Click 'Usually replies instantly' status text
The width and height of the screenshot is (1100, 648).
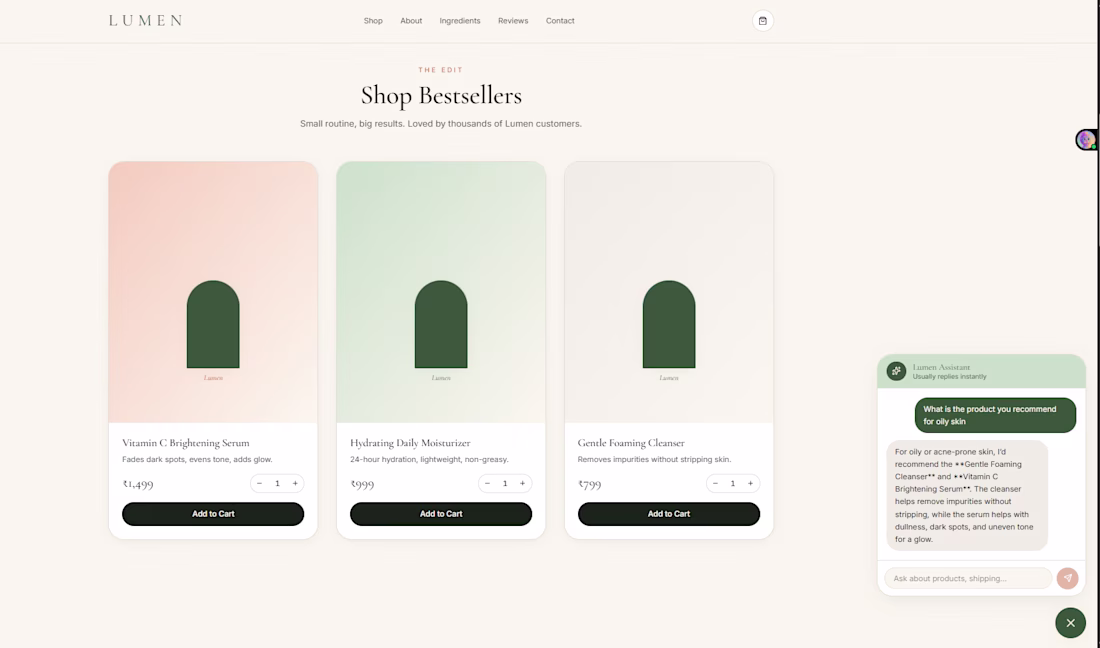point(949,377)
